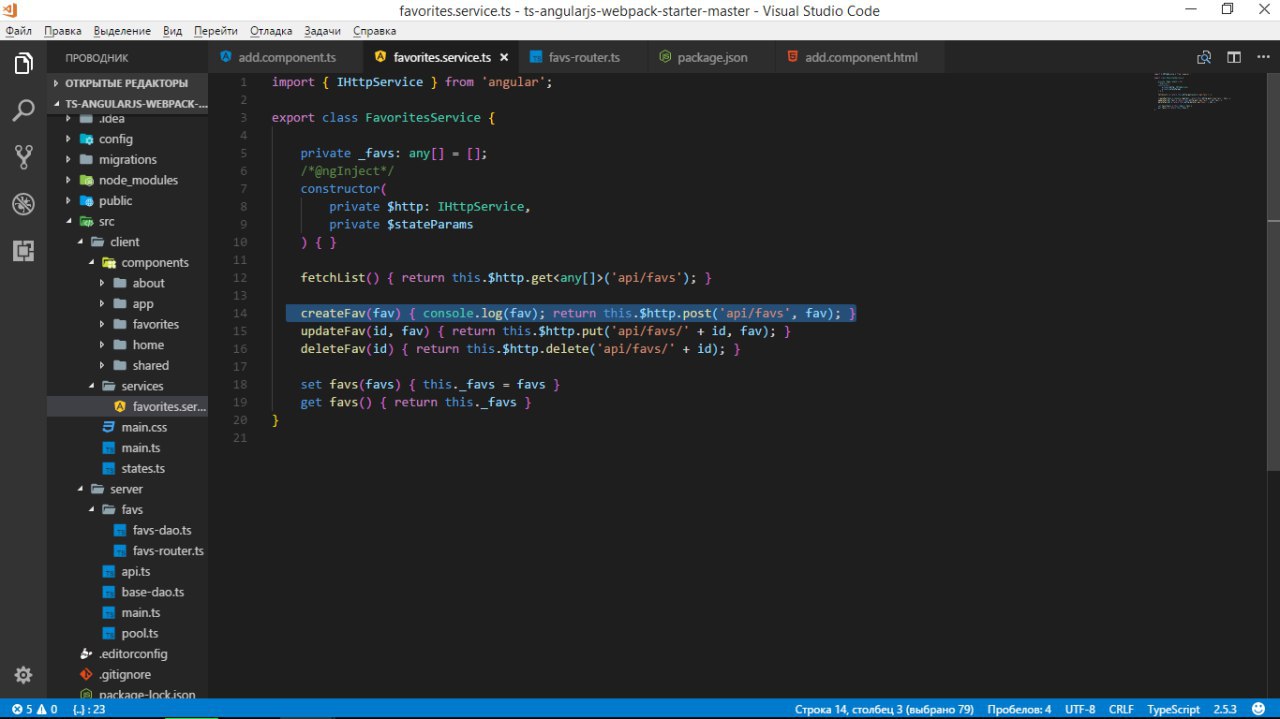
Task: Expand the home folder
Action: click(x=128, y=344)
